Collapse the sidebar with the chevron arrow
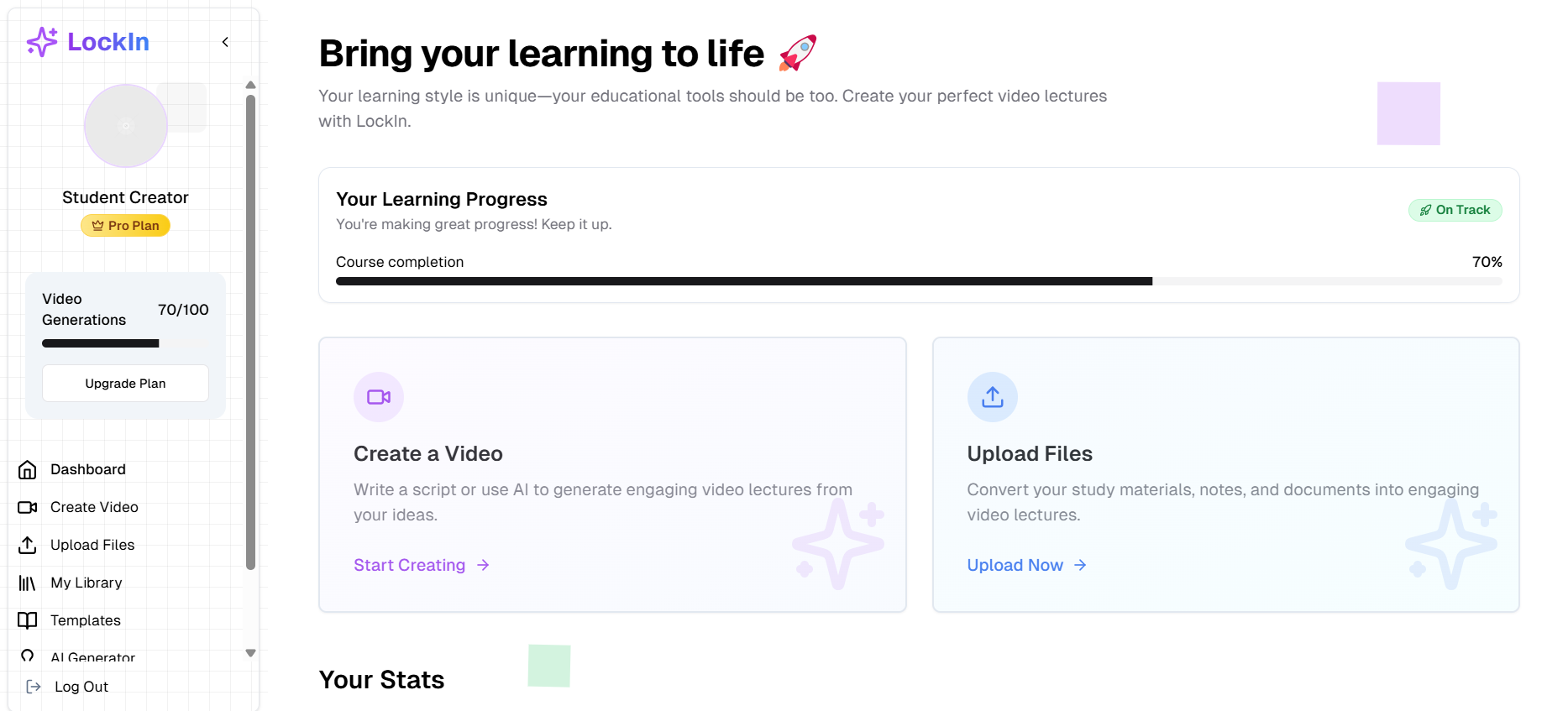 coord(225,42)
